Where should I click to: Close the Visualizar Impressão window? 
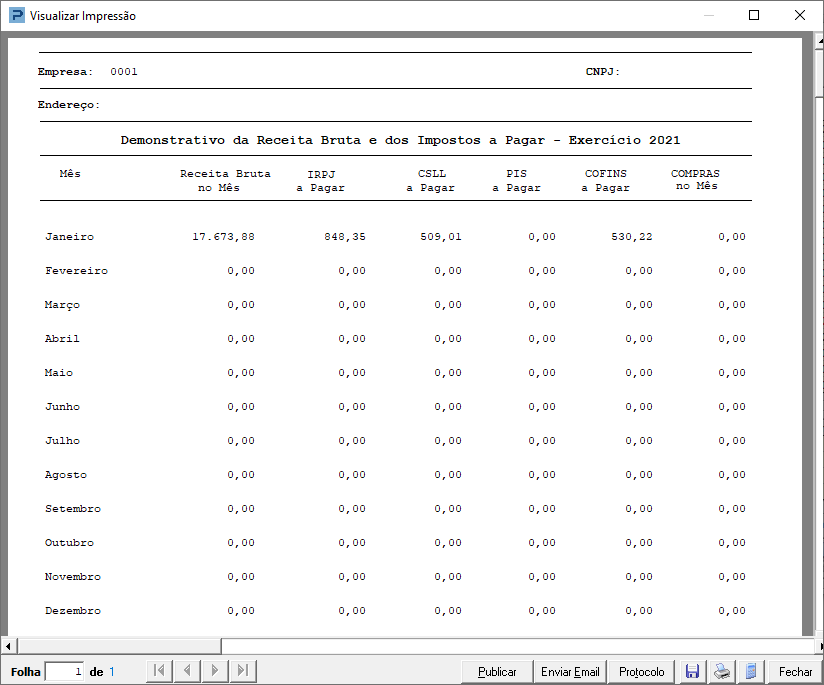[x=799, y=15]
